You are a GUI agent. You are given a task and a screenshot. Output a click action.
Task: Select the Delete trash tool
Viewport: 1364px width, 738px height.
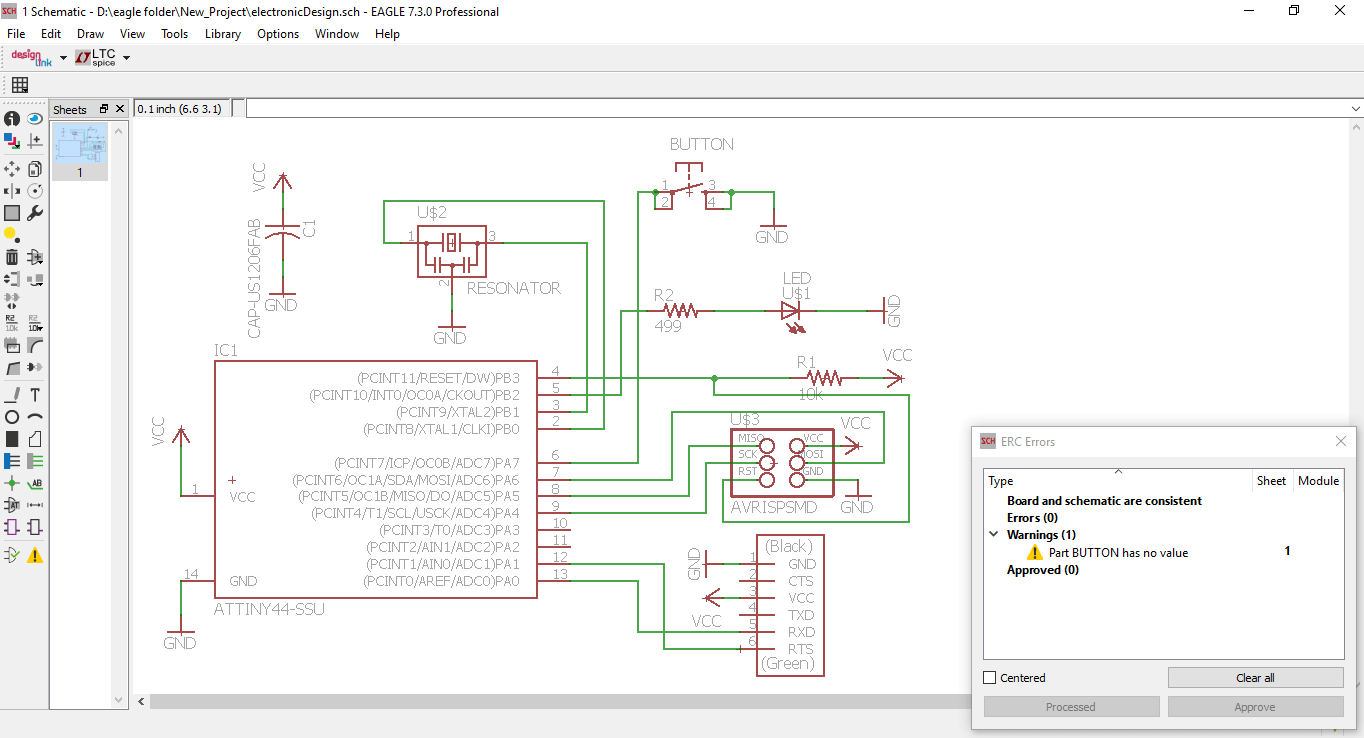click(x=12, y=257)
